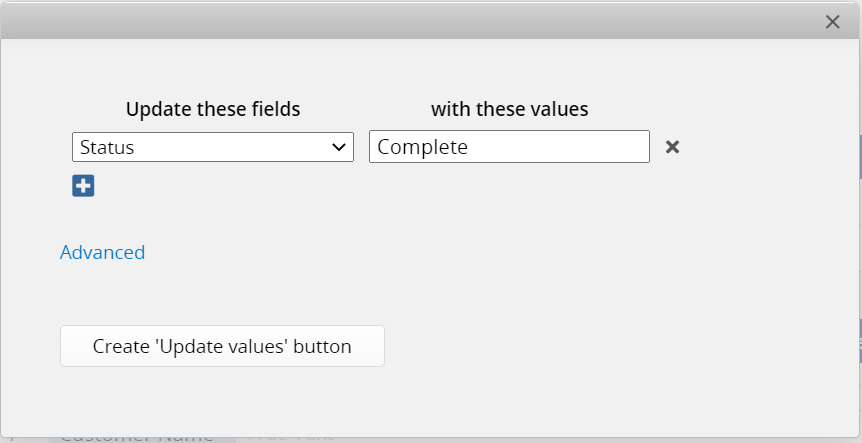Viewport: 862px width, 443px height.
Task: Click the dark X beside the Complete value
Action: click(x=672, y=147)
